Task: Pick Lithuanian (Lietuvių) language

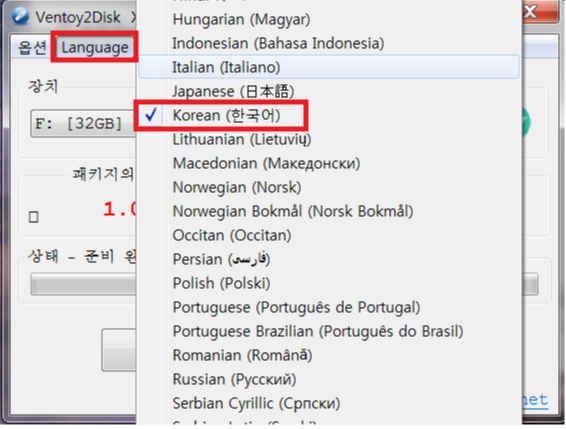Action: (329, 139)
